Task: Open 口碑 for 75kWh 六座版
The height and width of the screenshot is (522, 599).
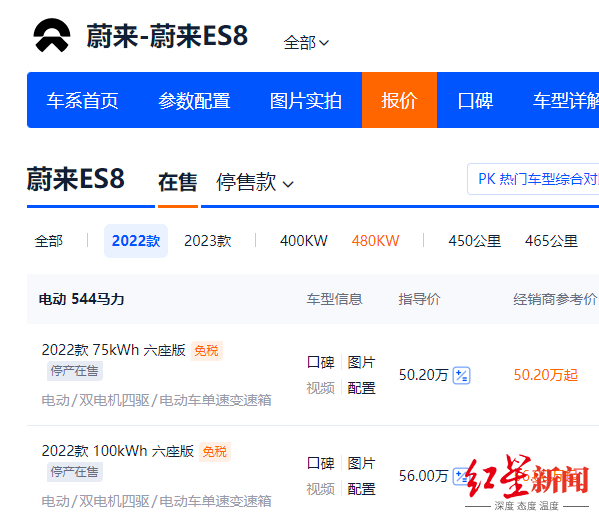Action: [321, 362]
